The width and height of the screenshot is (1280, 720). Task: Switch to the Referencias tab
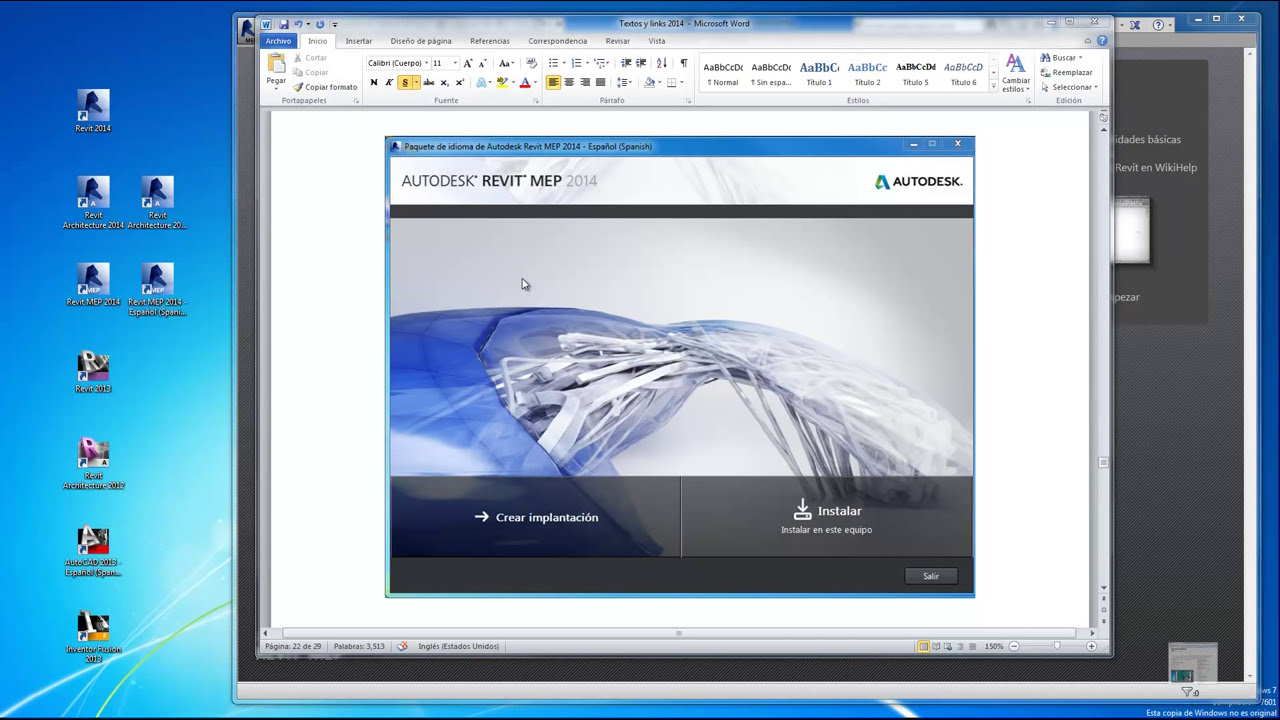(x=490, y=41)
